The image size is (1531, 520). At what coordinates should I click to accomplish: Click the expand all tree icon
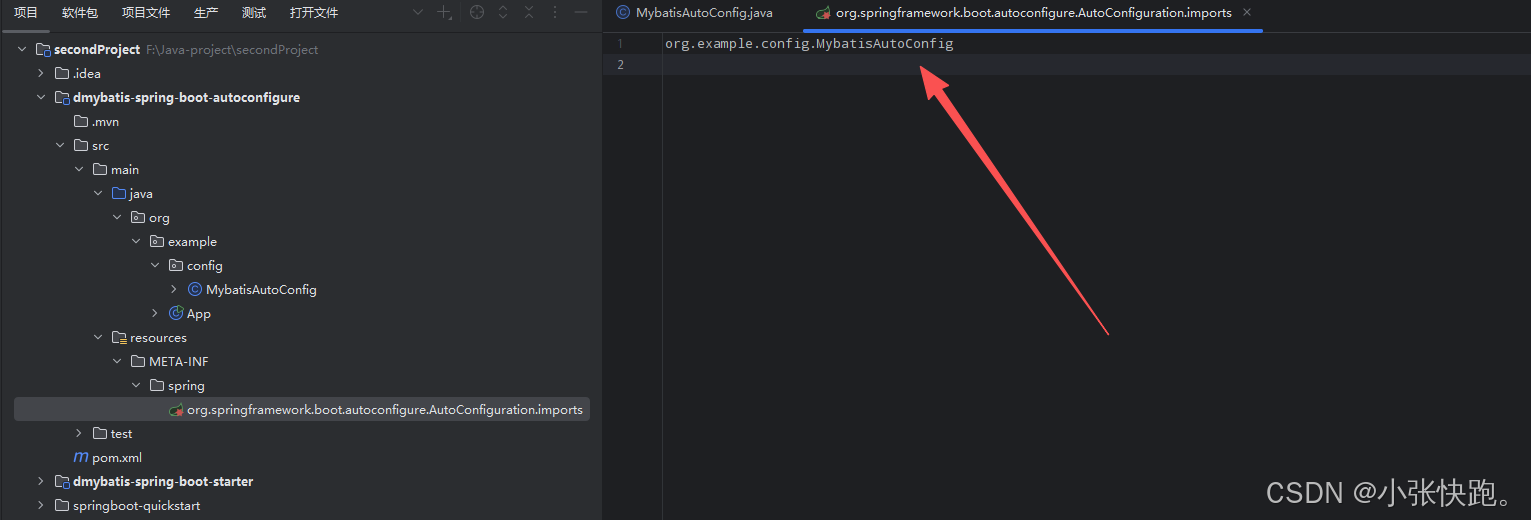[x=503, y=13]
